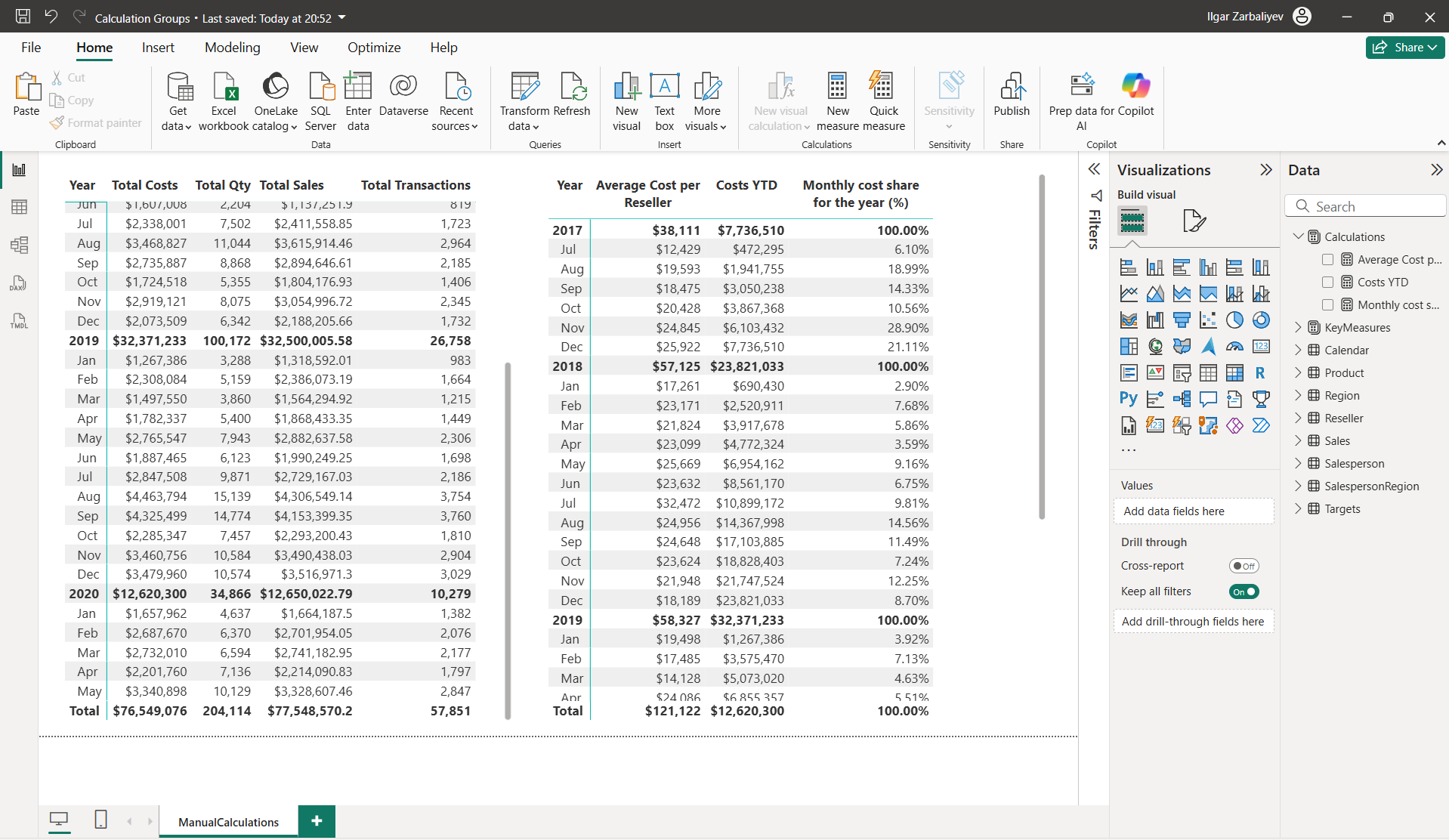The width and height of the screenshot is (1449, 840).
Task: Open the Copilot pane
Action: coord(1135,95)
